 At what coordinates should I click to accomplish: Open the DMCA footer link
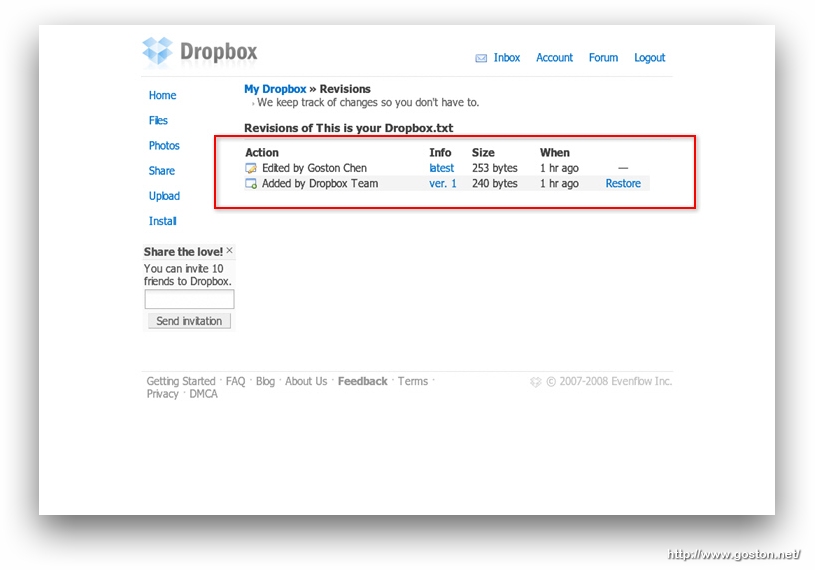pyautogui.click(x=203, y=394)
